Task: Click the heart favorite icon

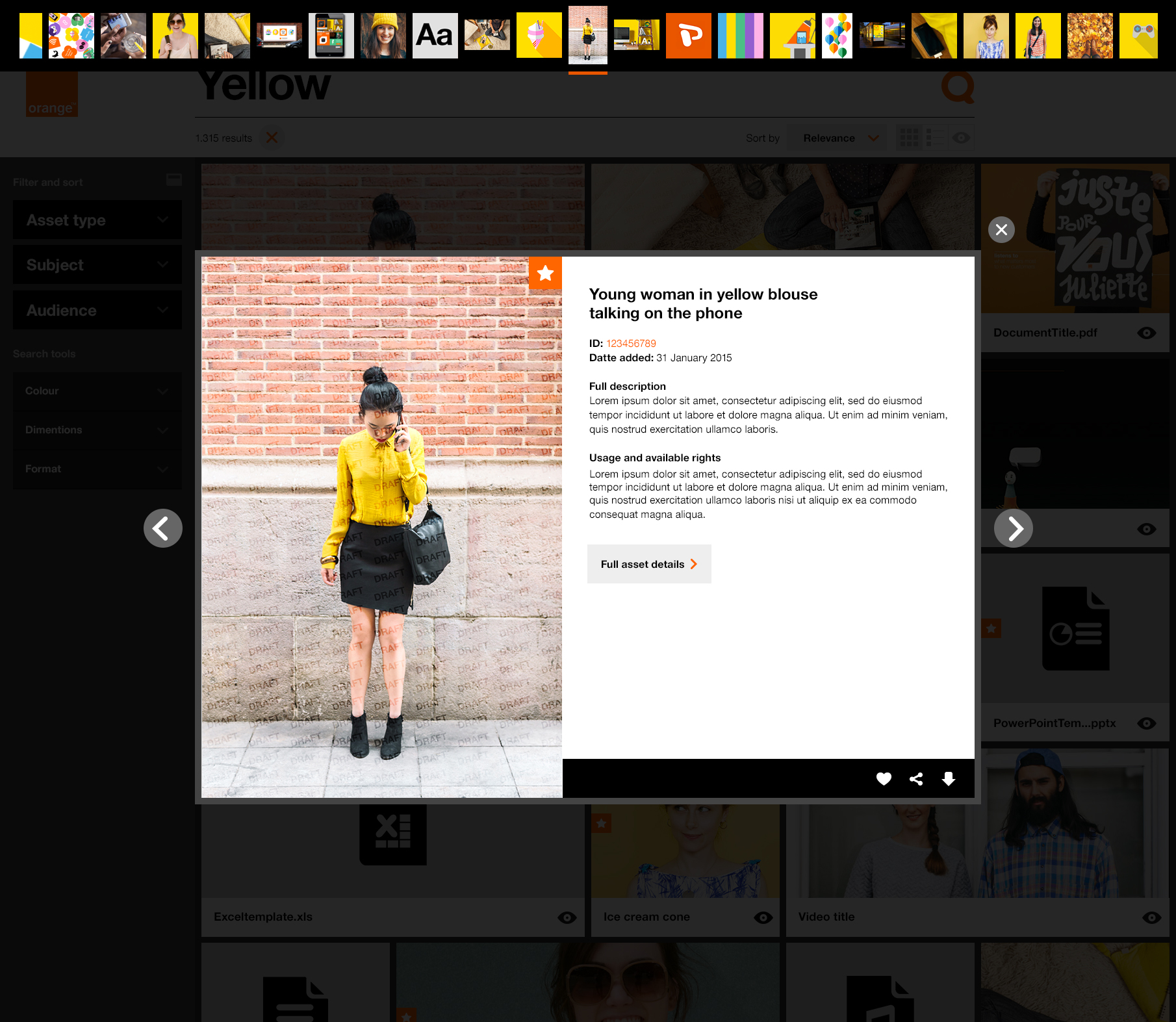Action: click(x=884, y=778)
